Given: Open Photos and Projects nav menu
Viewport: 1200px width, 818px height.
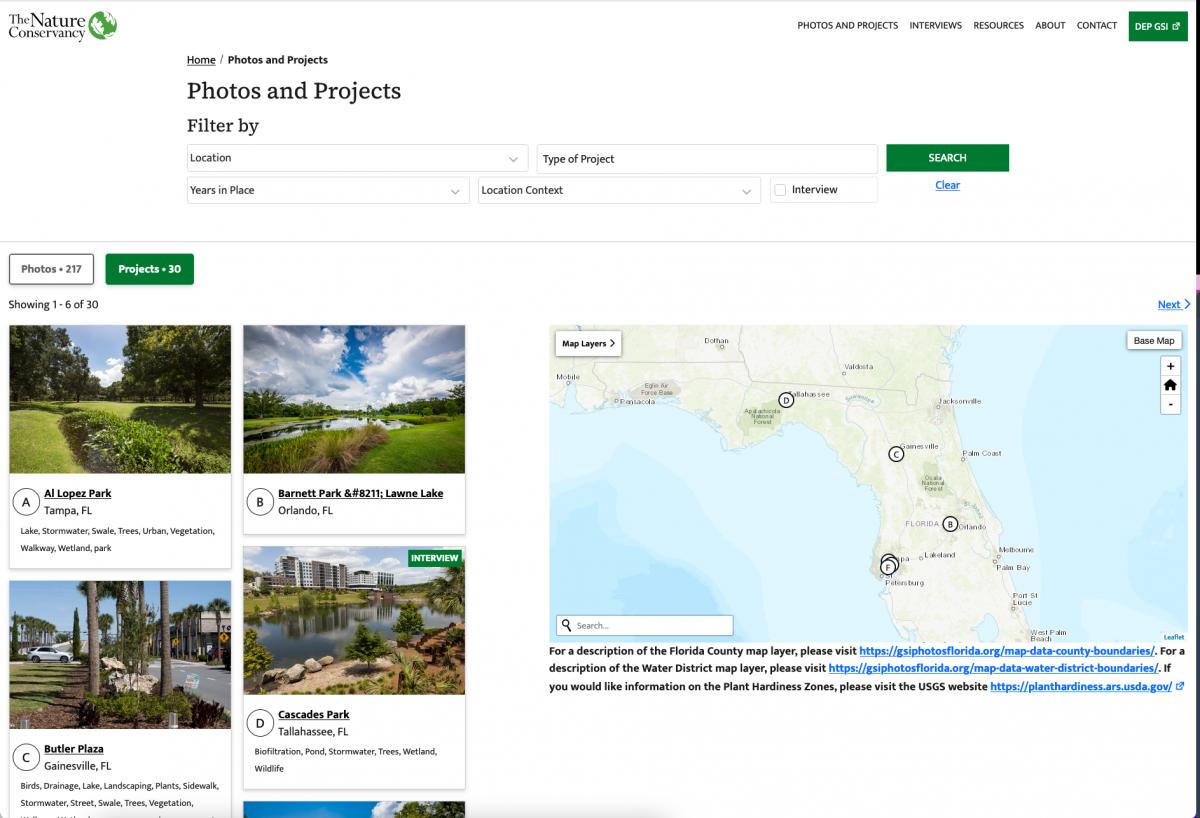Looking at the screenshot, I should [x=847, y=26].
